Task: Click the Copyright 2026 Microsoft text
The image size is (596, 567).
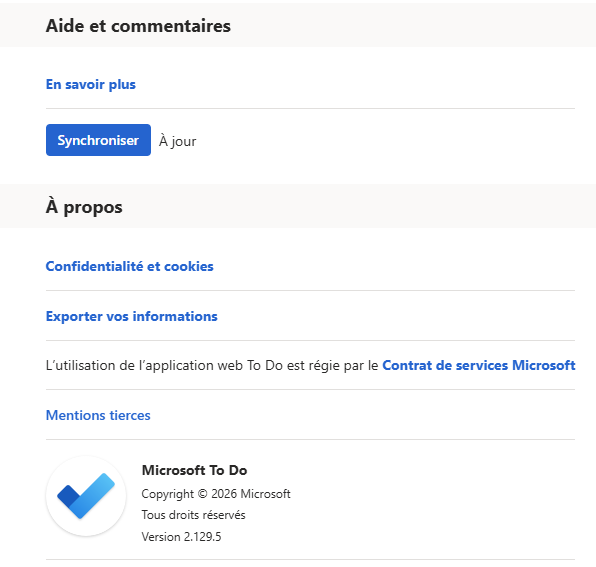Action: (216, 494)
